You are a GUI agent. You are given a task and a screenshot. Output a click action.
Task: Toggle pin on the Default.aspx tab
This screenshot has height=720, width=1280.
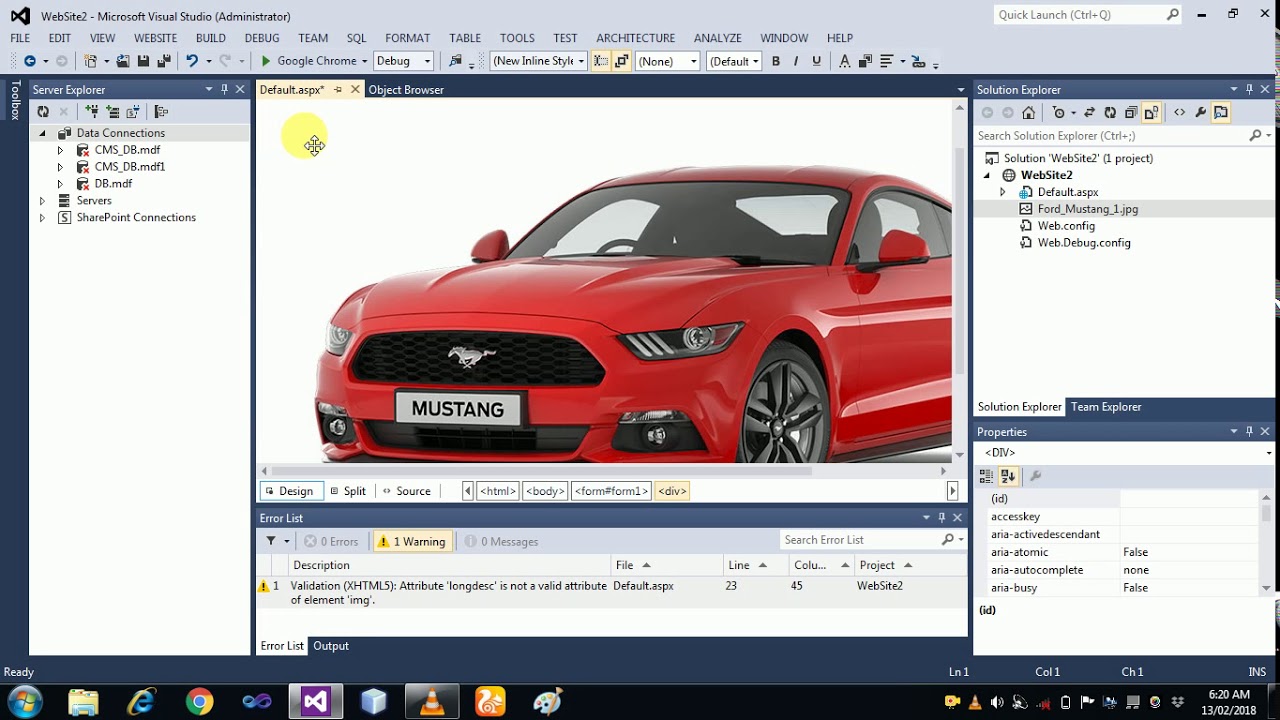point(338,90)
